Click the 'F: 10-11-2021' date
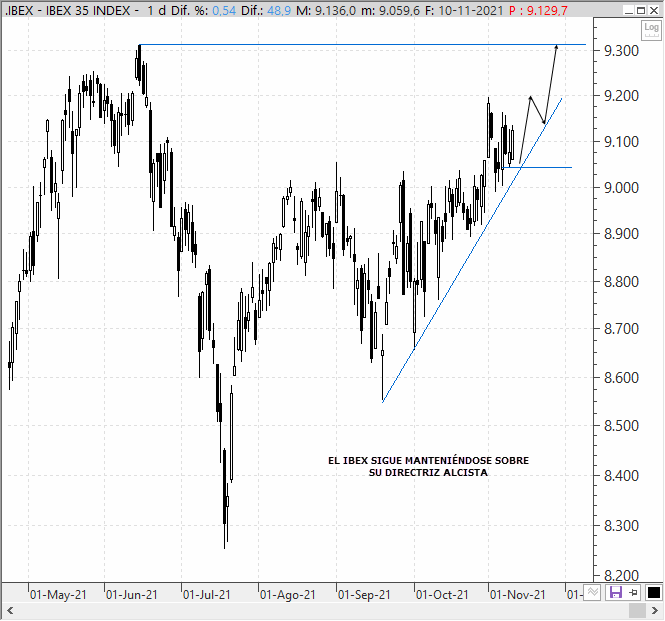 (x=464, y=10)
